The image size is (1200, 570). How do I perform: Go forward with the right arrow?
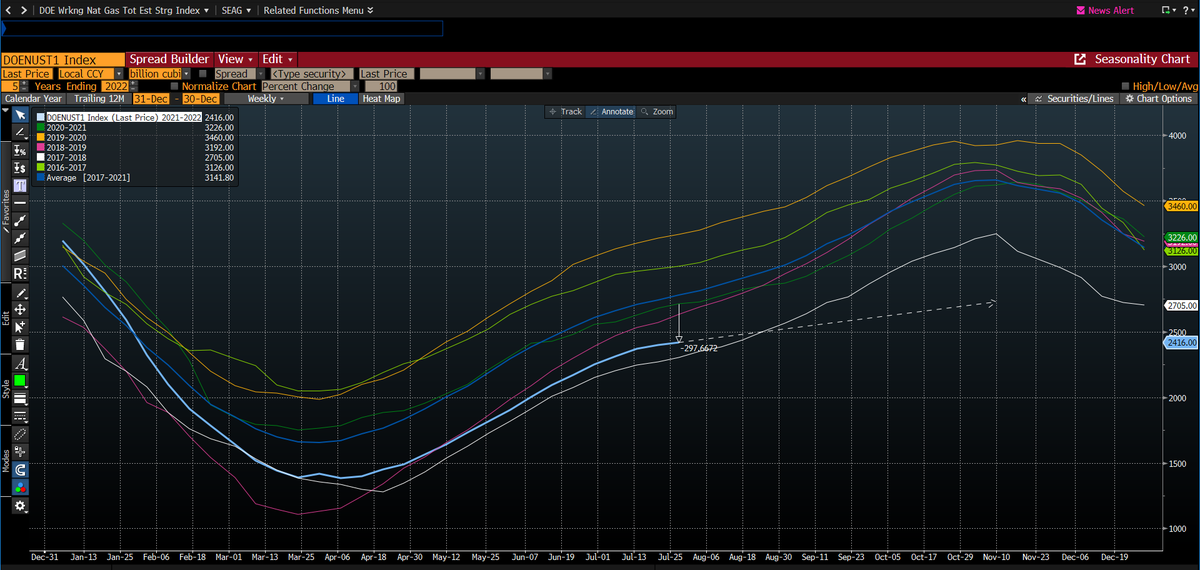coord(24,10)
